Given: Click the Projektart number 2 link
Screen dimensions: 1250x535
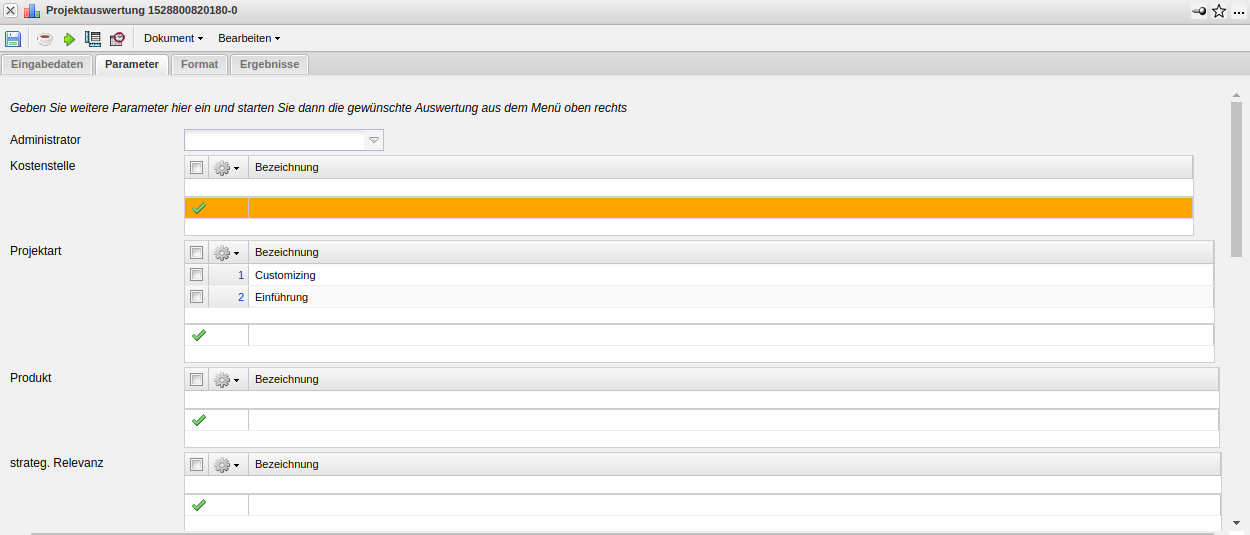Looking at the screenshot, I should point(241,297).
